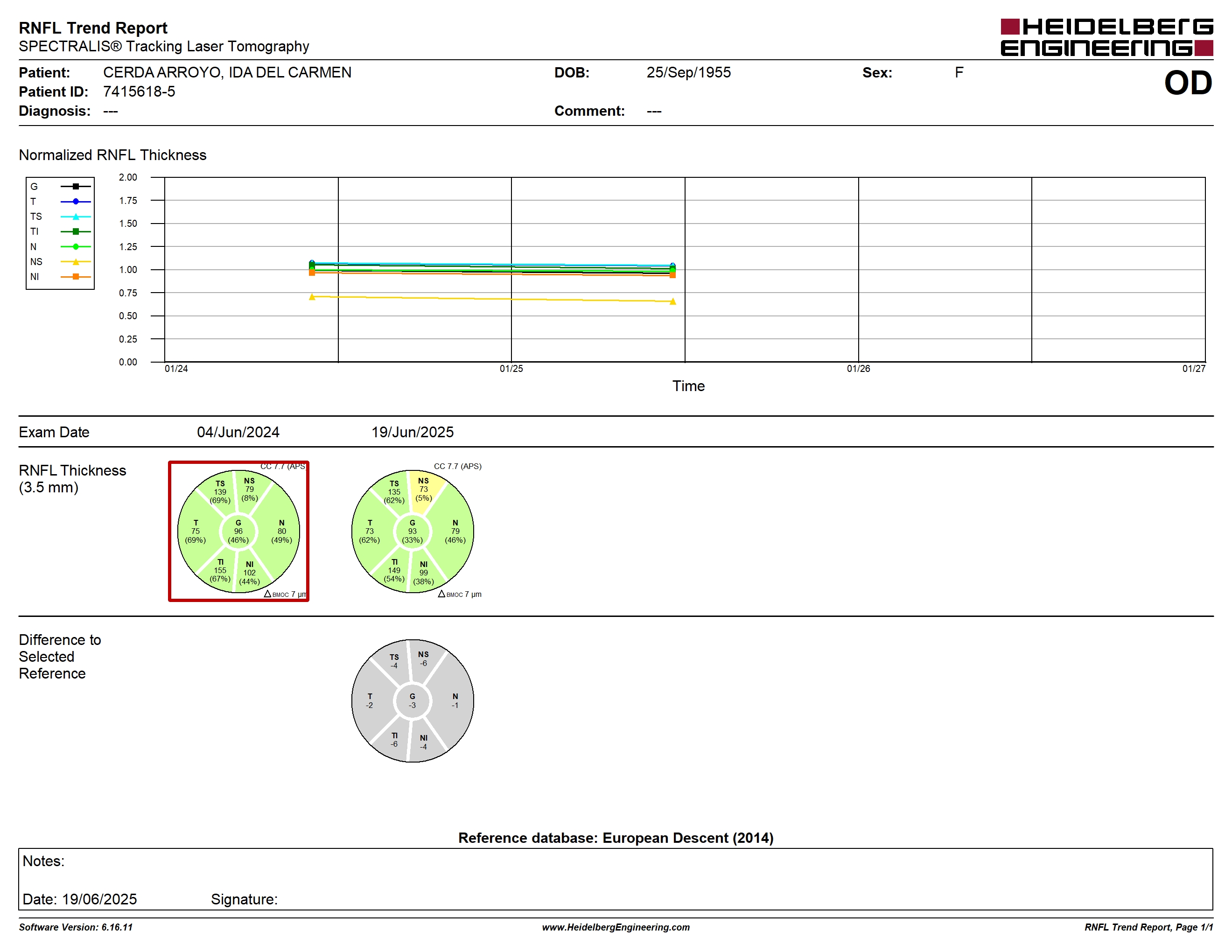Click the Signature field label

click(x=244, y=900)
